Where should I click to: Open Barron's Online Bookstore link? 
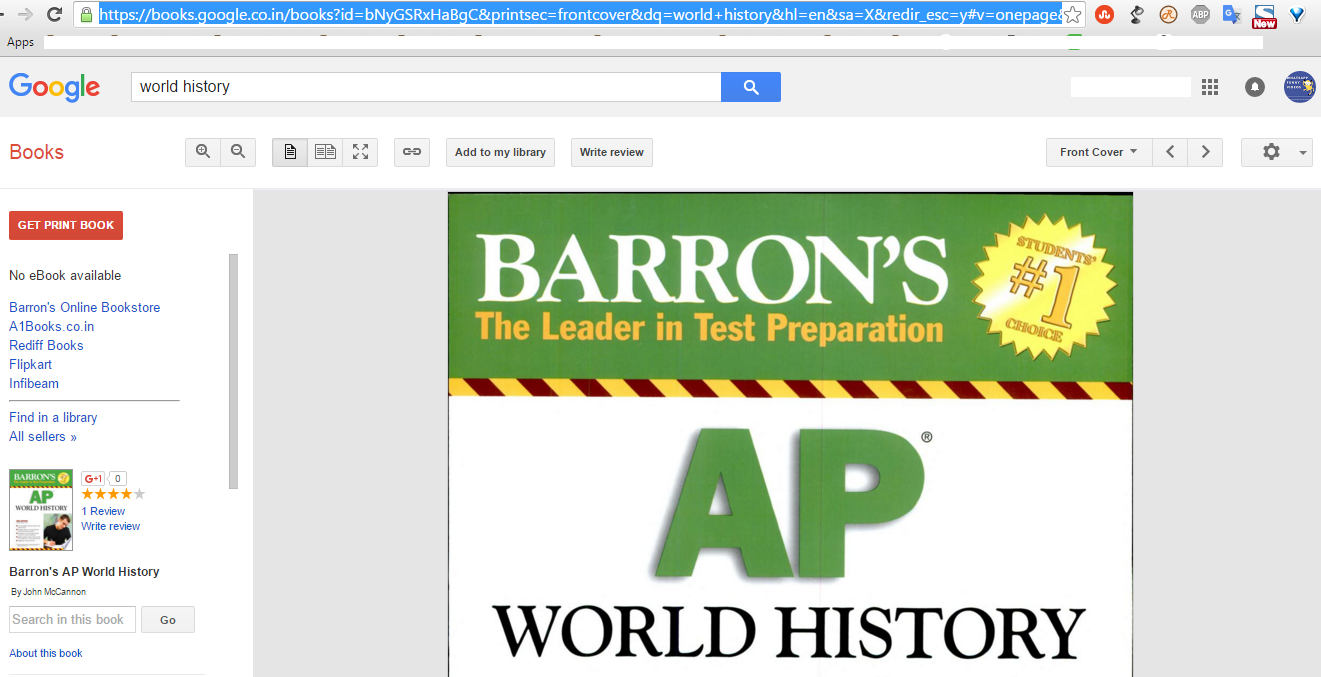(84, 307)
